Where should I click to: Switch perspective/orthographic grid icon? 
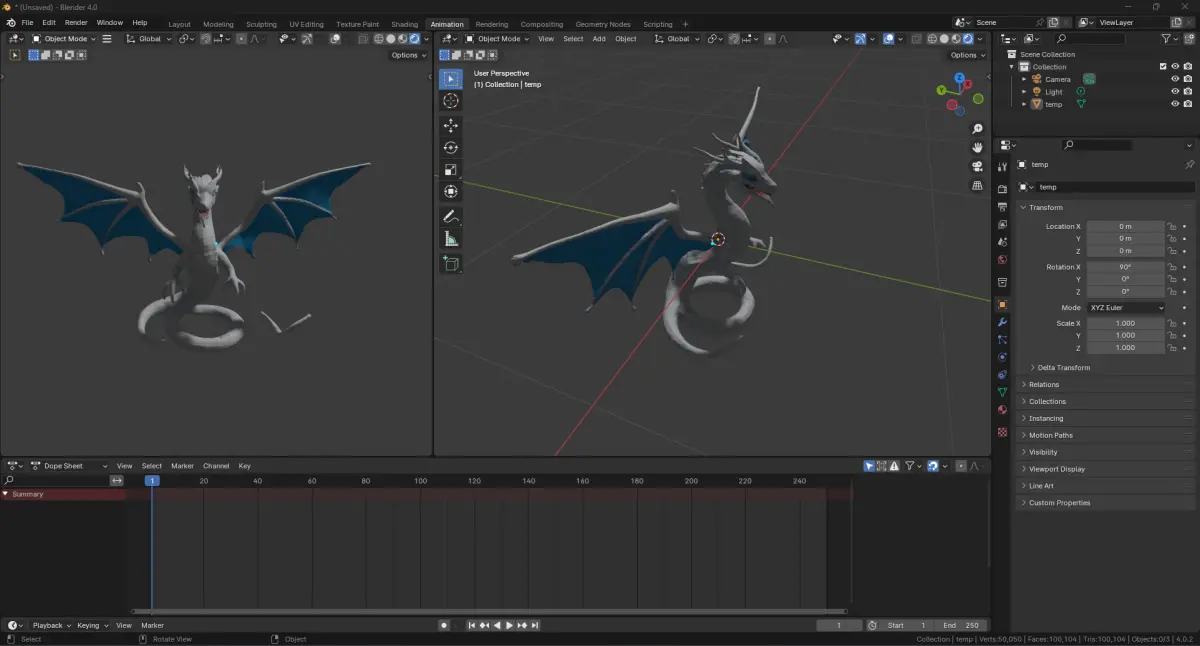(977, 186)
